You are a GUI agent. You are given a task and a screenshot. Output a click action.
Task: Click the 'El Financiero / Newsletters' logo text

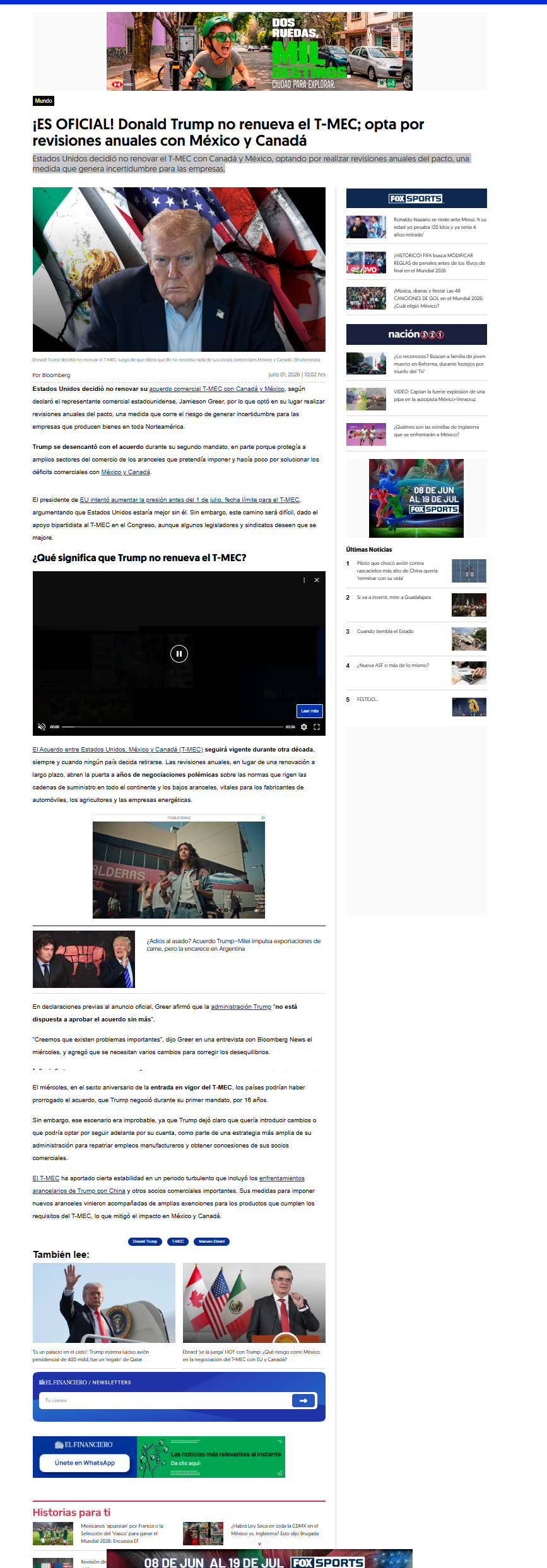click(85, 1382)
